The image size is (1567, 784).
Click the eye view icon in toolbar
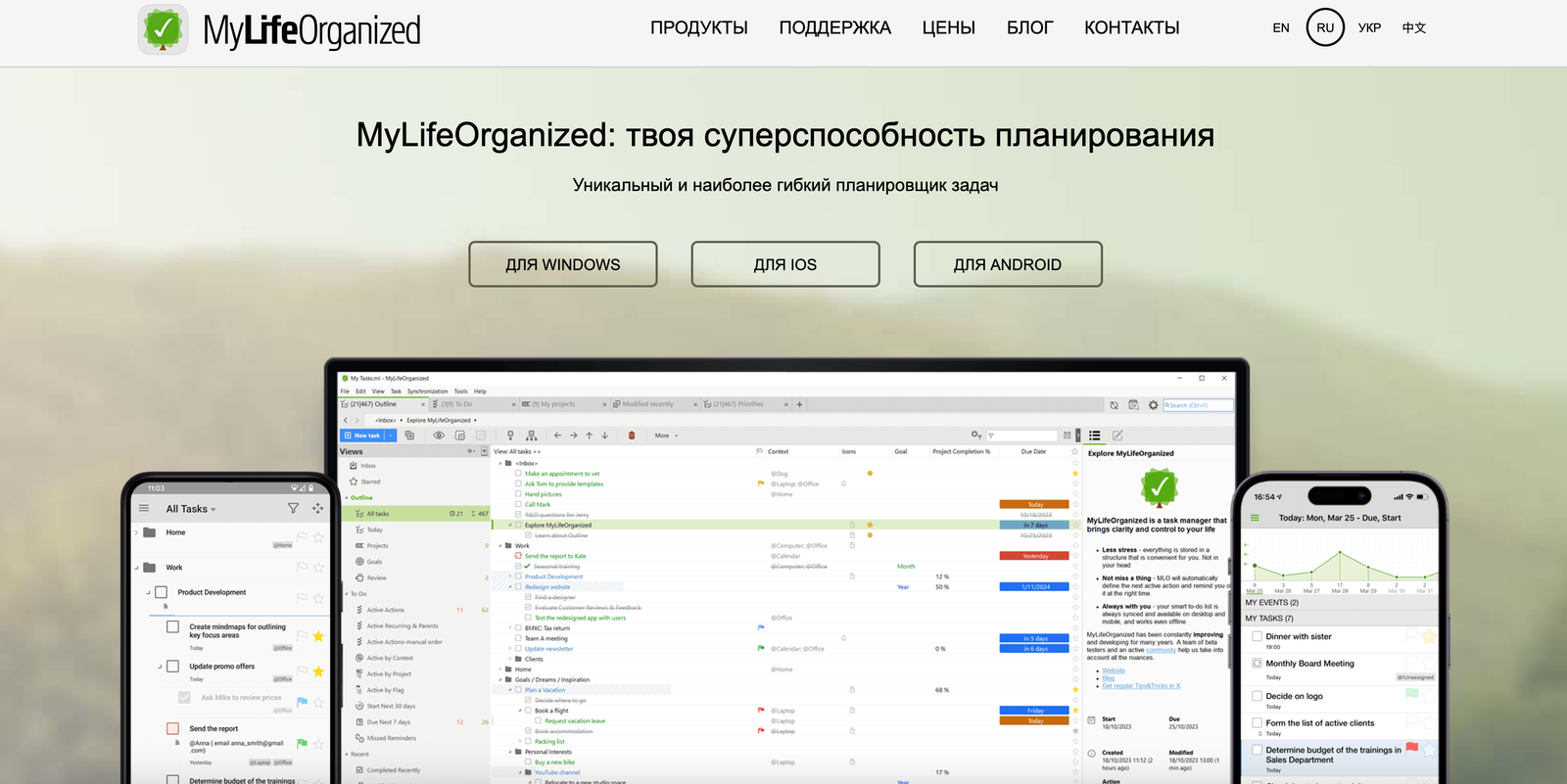(x=438, y=436)
